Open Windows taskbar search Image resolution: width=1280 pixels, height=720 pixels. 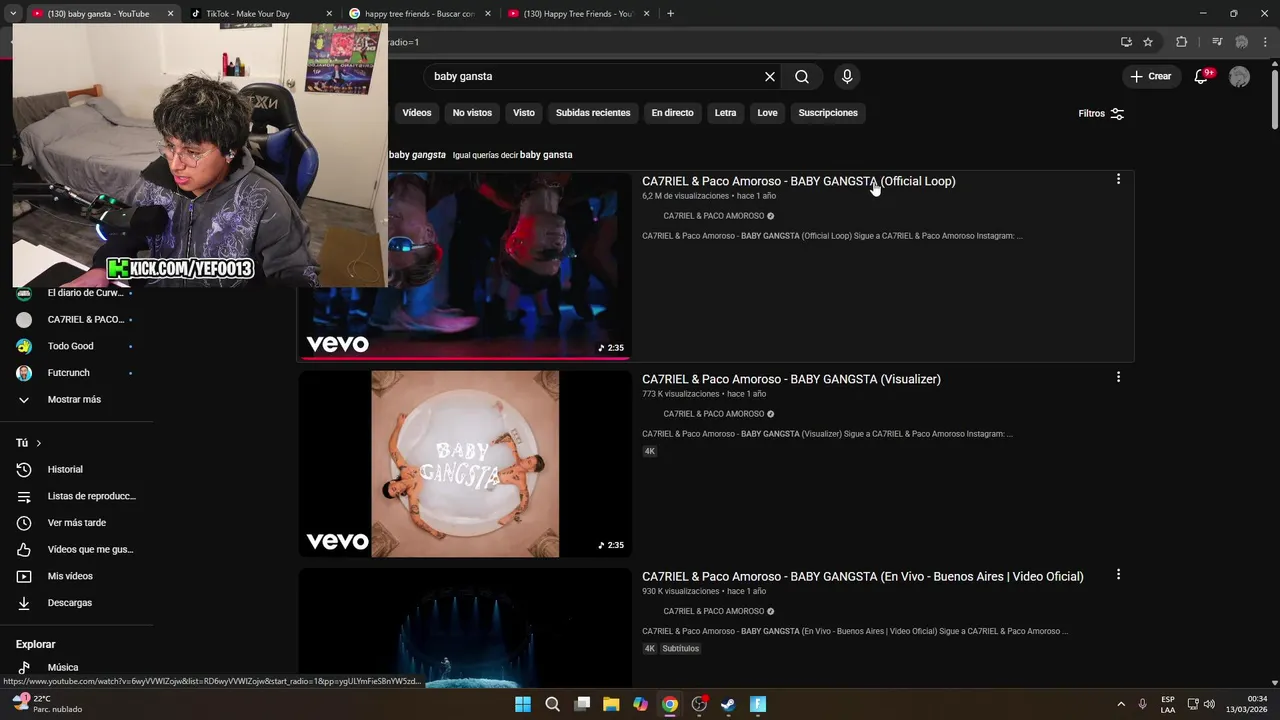(552, 704)
